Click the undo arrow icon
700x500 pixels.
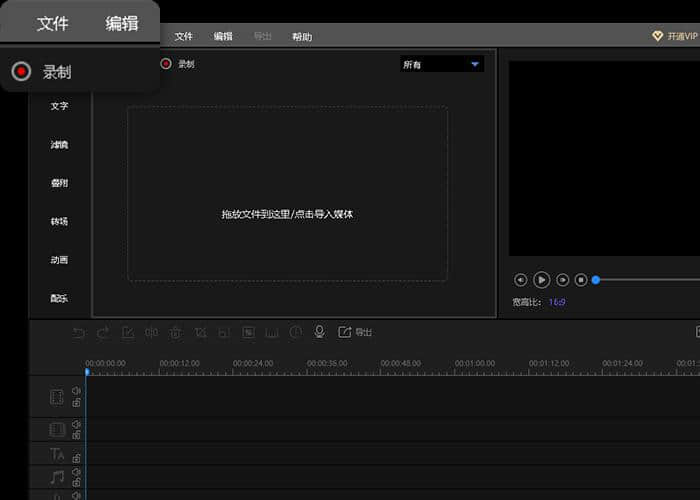(79, 332)
